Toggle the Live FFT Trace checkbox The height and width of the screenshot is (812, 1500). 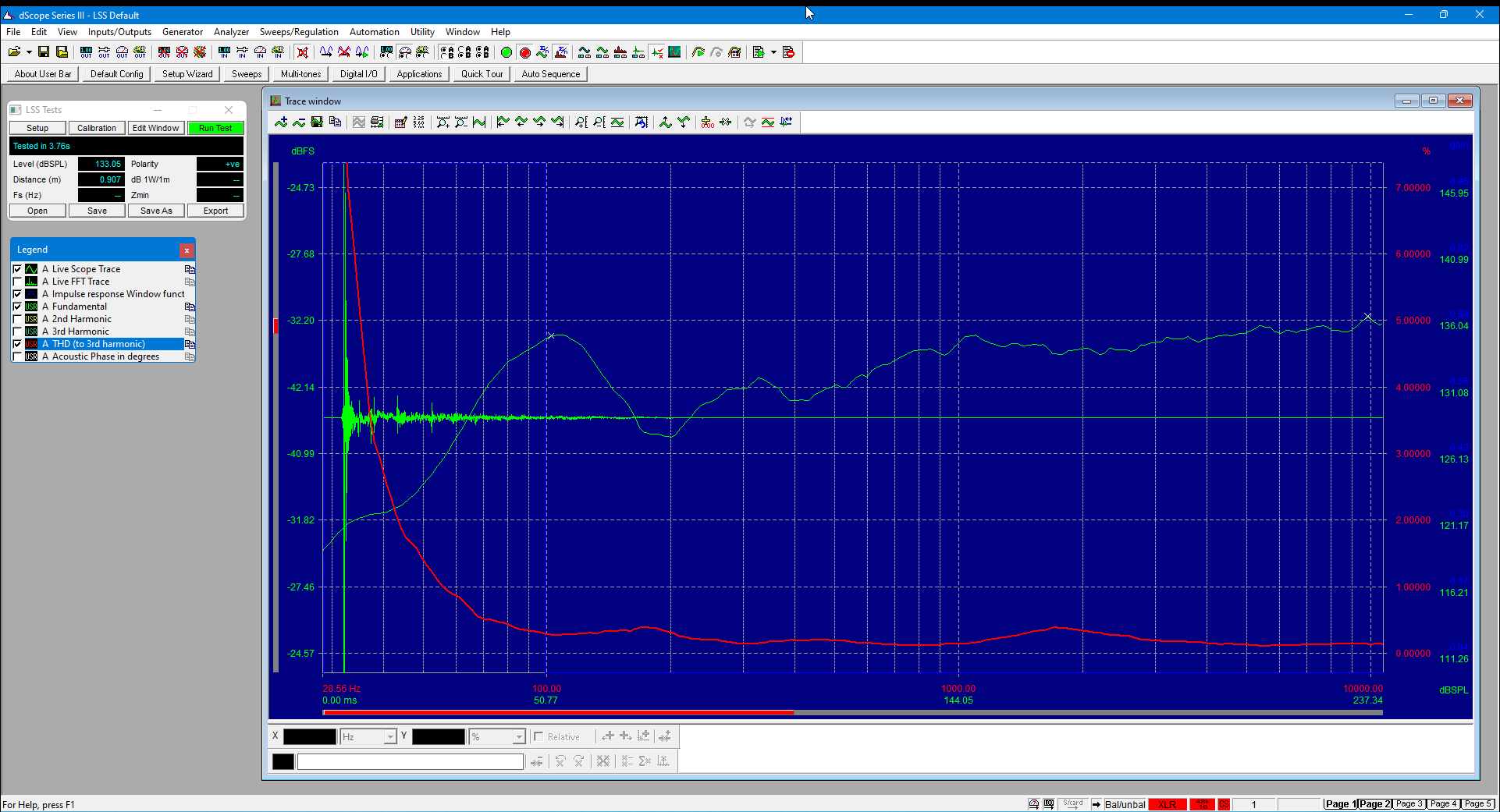pyautogui.click(x=17, y=282)
